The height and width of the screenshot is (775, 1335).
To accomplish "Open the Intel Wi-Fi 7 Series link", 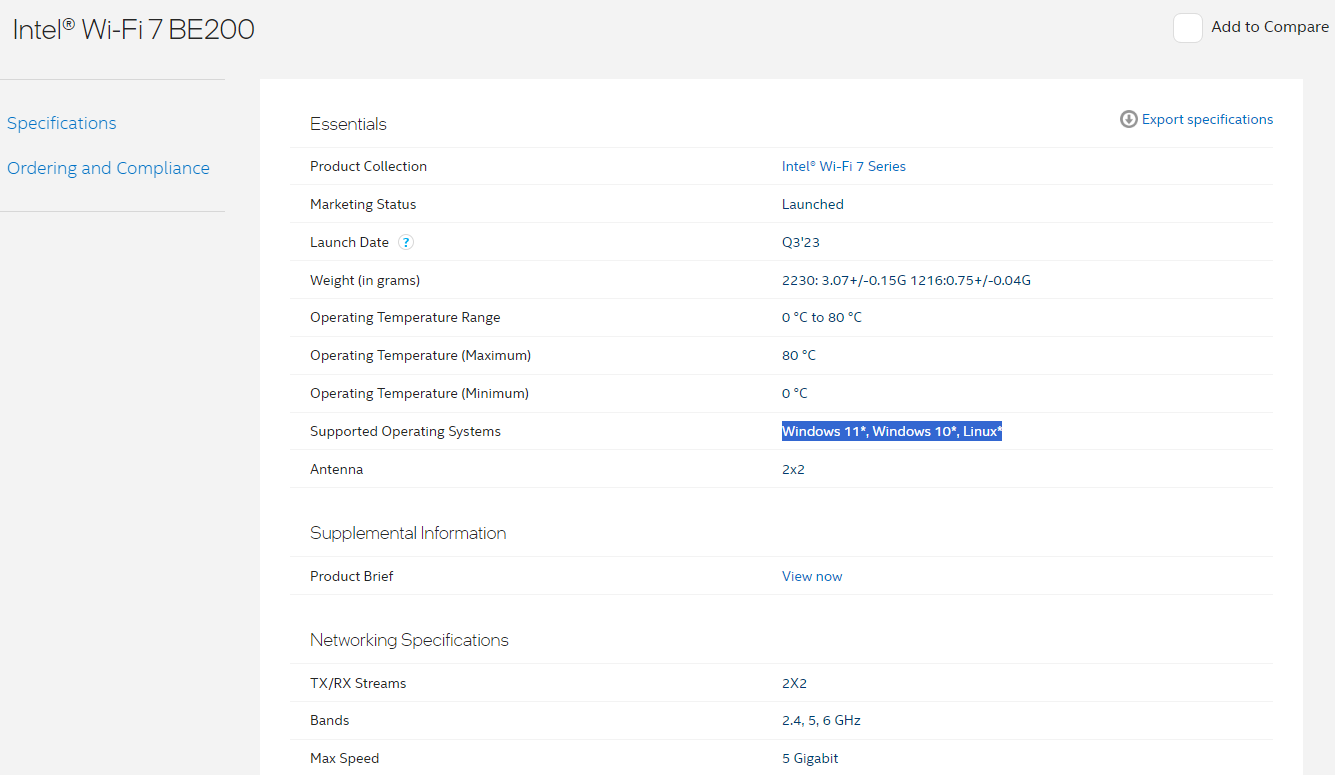I will pyautogui.click(x=844, y=167).
